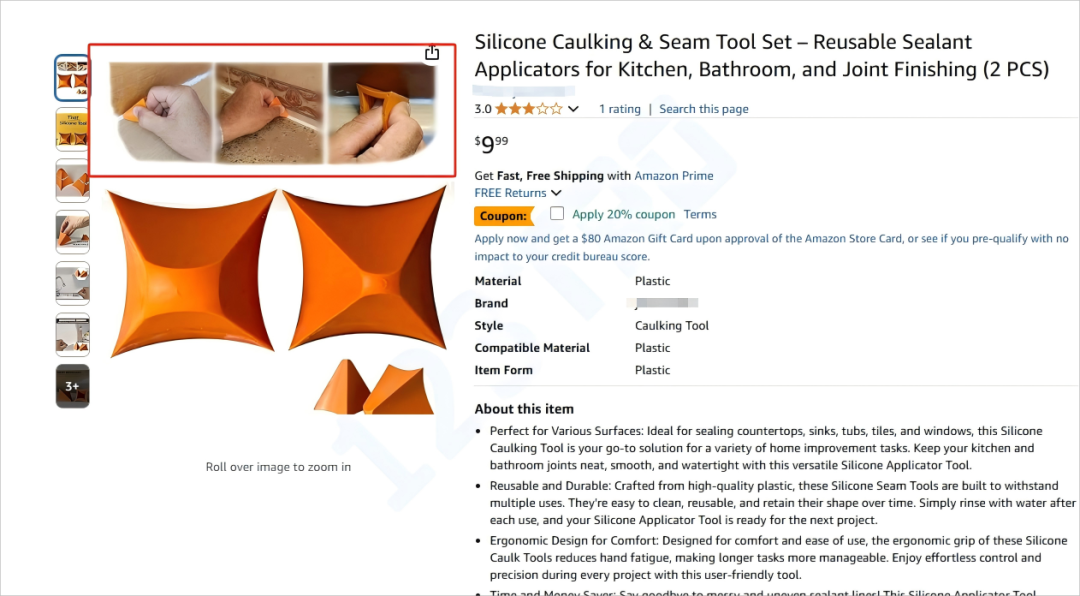
Task: Show the fourth thumbnail with hand caulking
Action: 73,232
